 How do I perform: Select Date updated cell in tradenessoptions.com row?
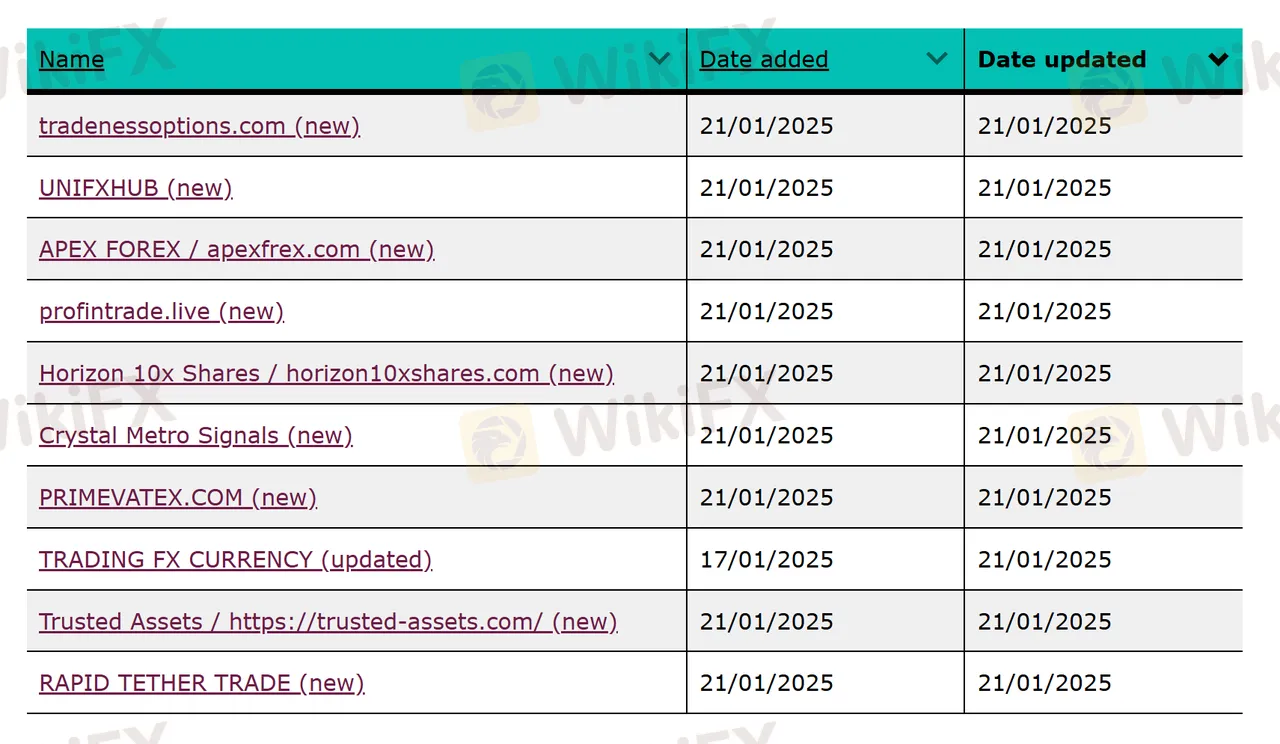coord(1104,126)
